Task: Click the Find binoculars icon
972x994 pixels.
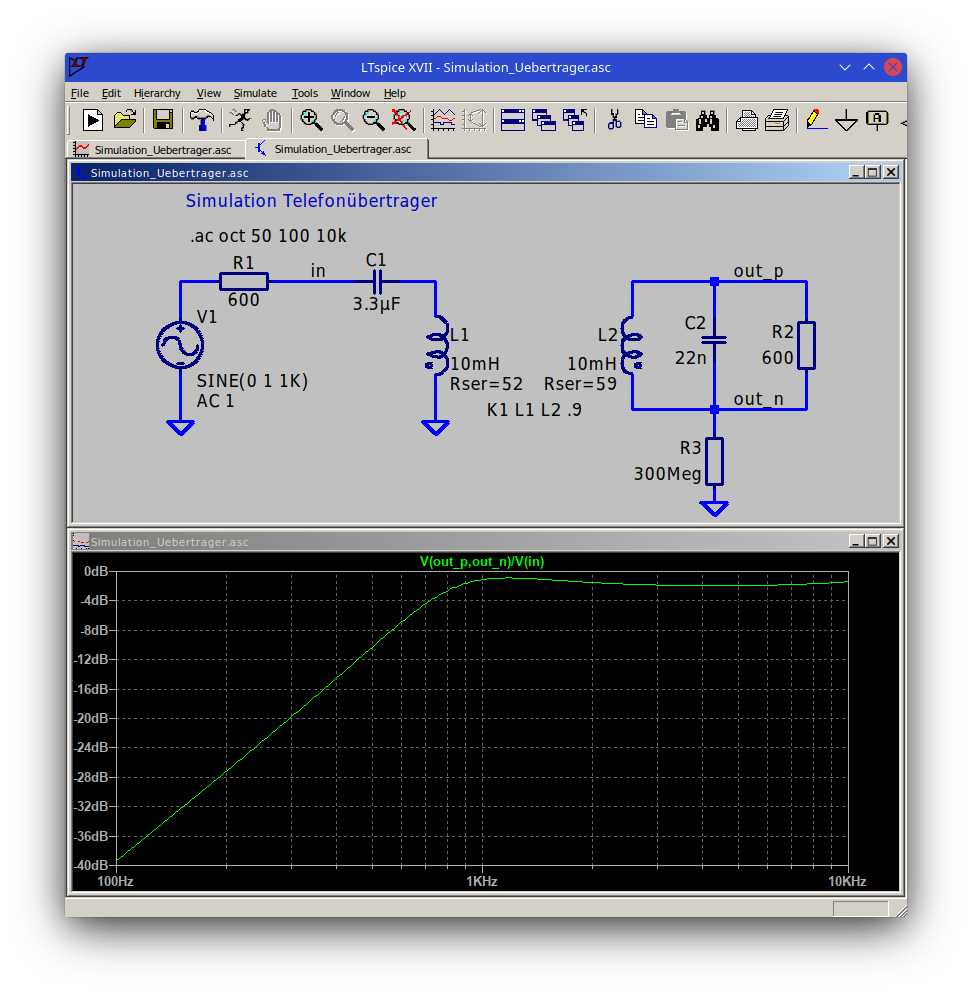Action: pyautogui.click(x=707, y=120)
